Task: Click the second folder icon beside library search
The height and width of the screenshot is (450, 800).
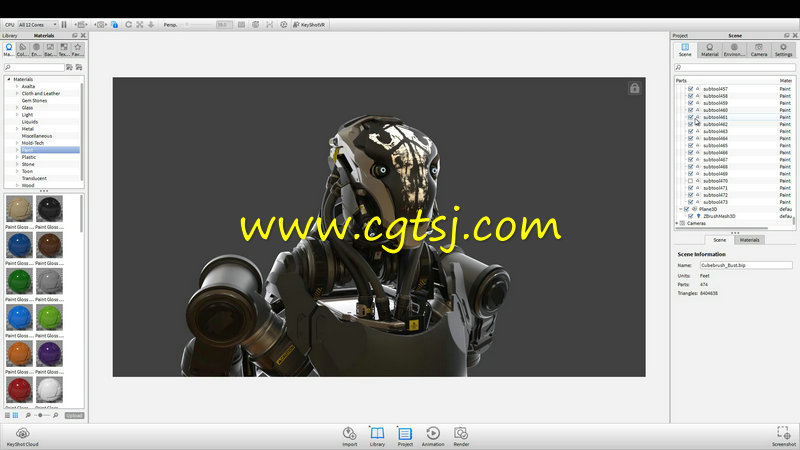Action: click(79, 67)
